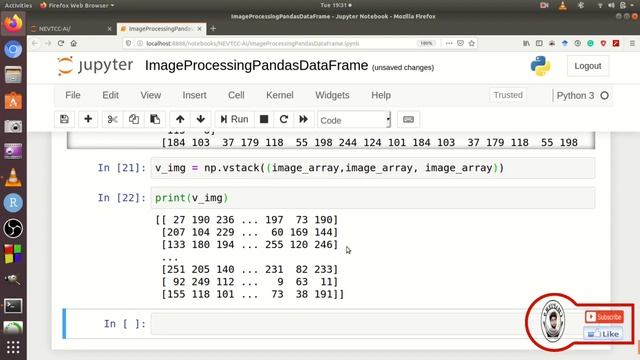Click the Logout button
The width and height of the screenshot is (640, 360).
pos(588,66)
